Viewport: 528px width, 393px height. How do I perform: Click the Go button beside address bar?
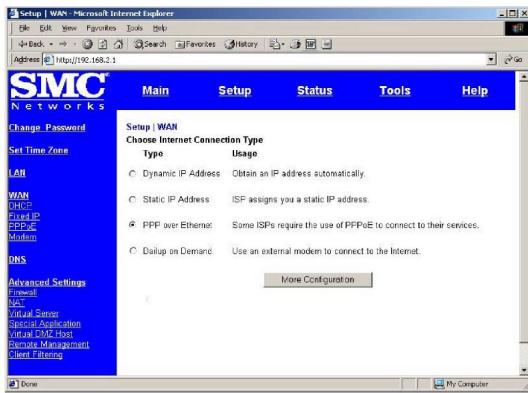pos(514,60)
